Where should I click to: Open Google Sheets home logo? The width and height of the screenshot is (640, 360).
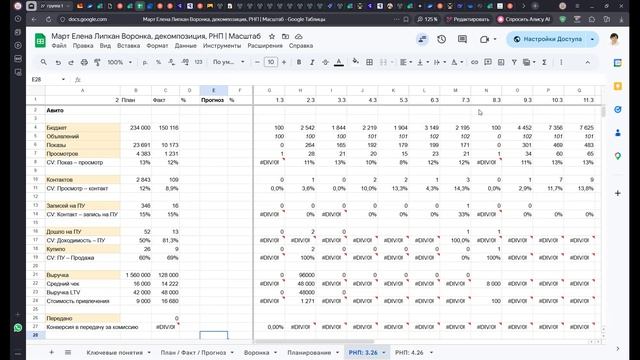click(40, 40)
